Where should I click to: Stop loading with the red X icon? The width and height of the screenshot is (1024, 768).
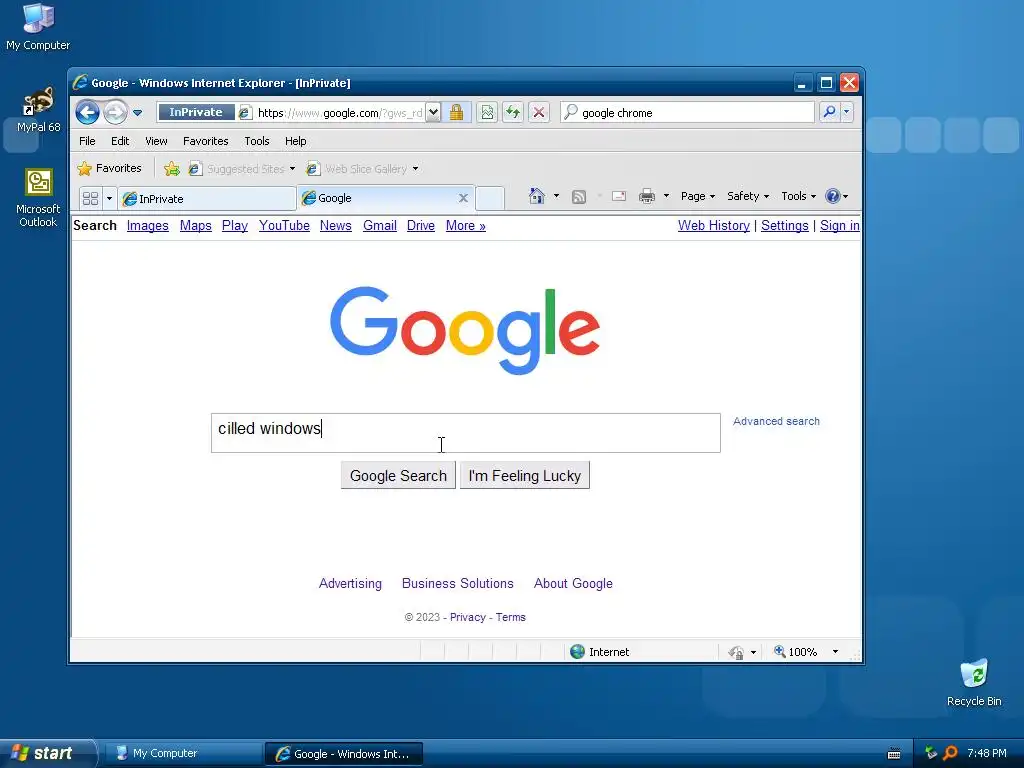(x=539, y=112)
